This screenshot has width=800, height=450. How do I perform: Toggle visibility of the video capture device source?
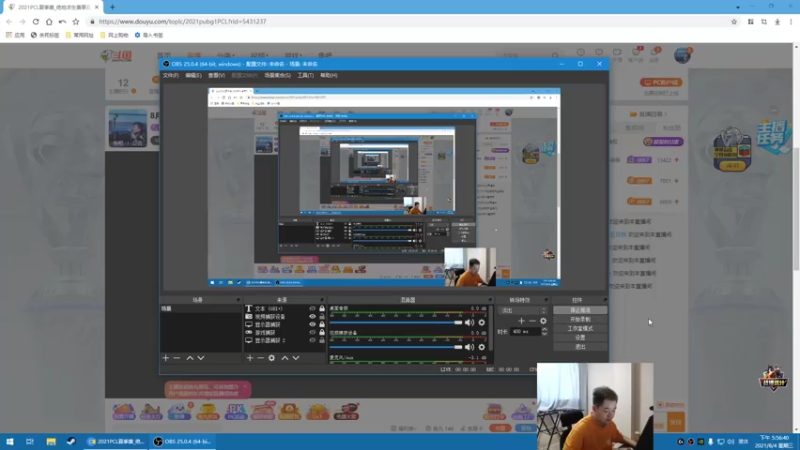[312, 316]
